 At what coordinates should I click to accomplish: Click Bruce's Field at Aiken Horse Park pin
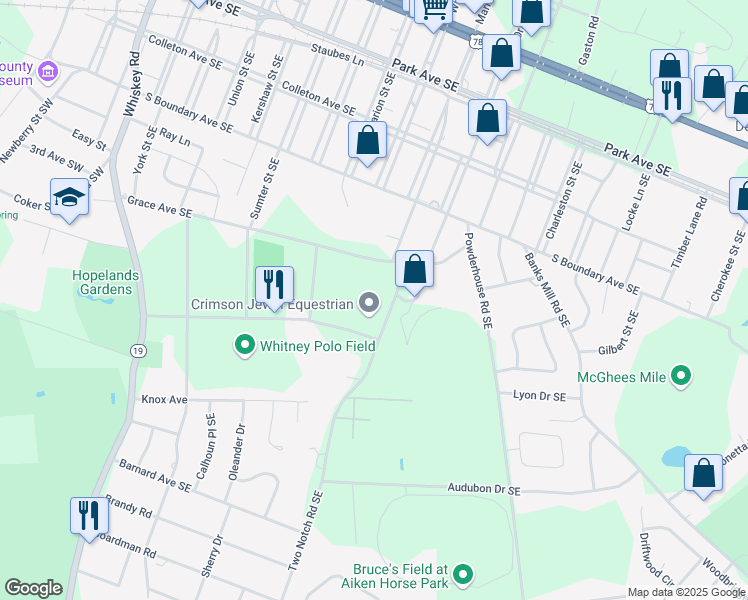coord(462,574)
